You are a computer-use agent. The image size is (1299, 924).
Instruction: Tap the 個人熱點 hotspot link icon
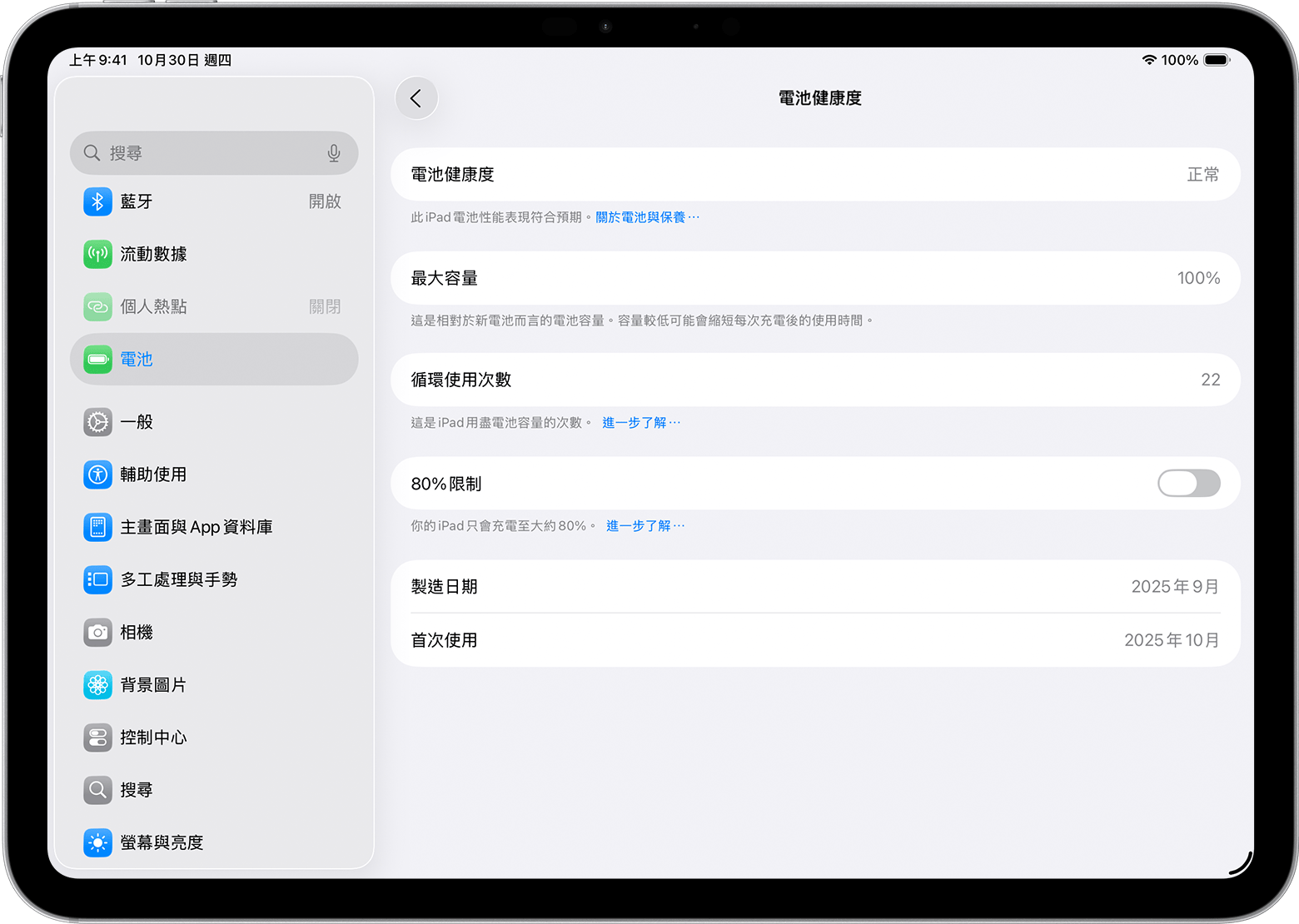[x=97, y=306]
